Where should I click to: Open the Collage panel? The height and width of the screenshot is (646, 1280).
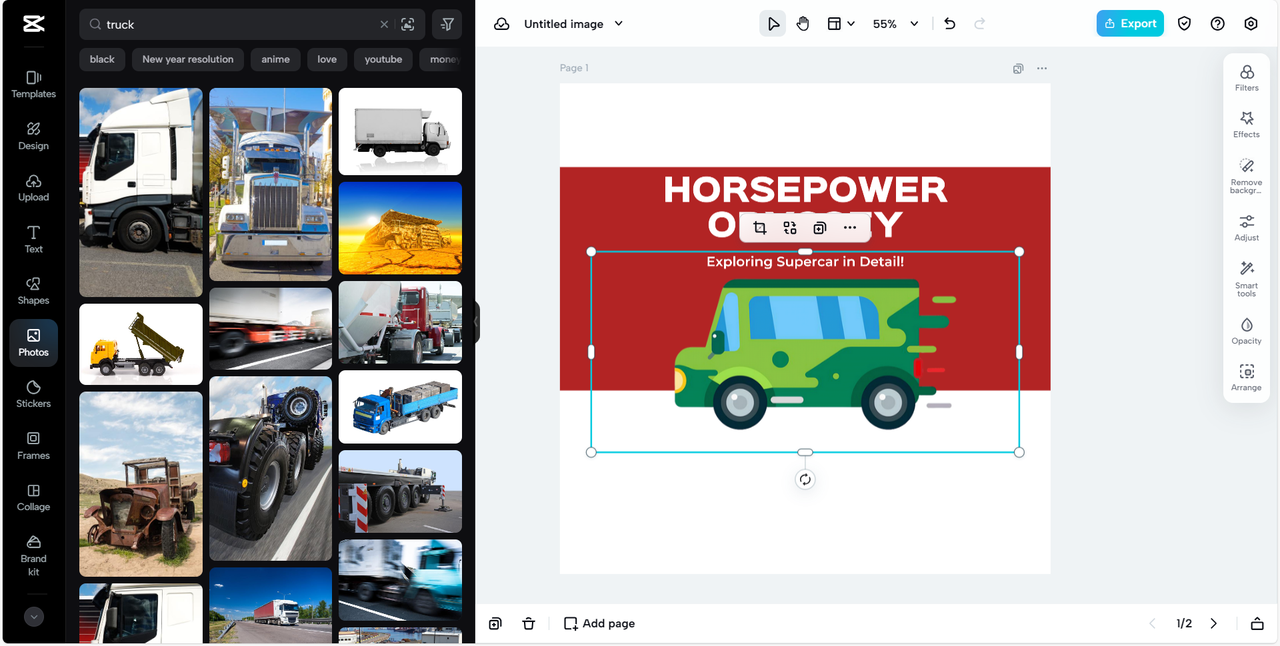pyautogui.click(x=33, y=498)
